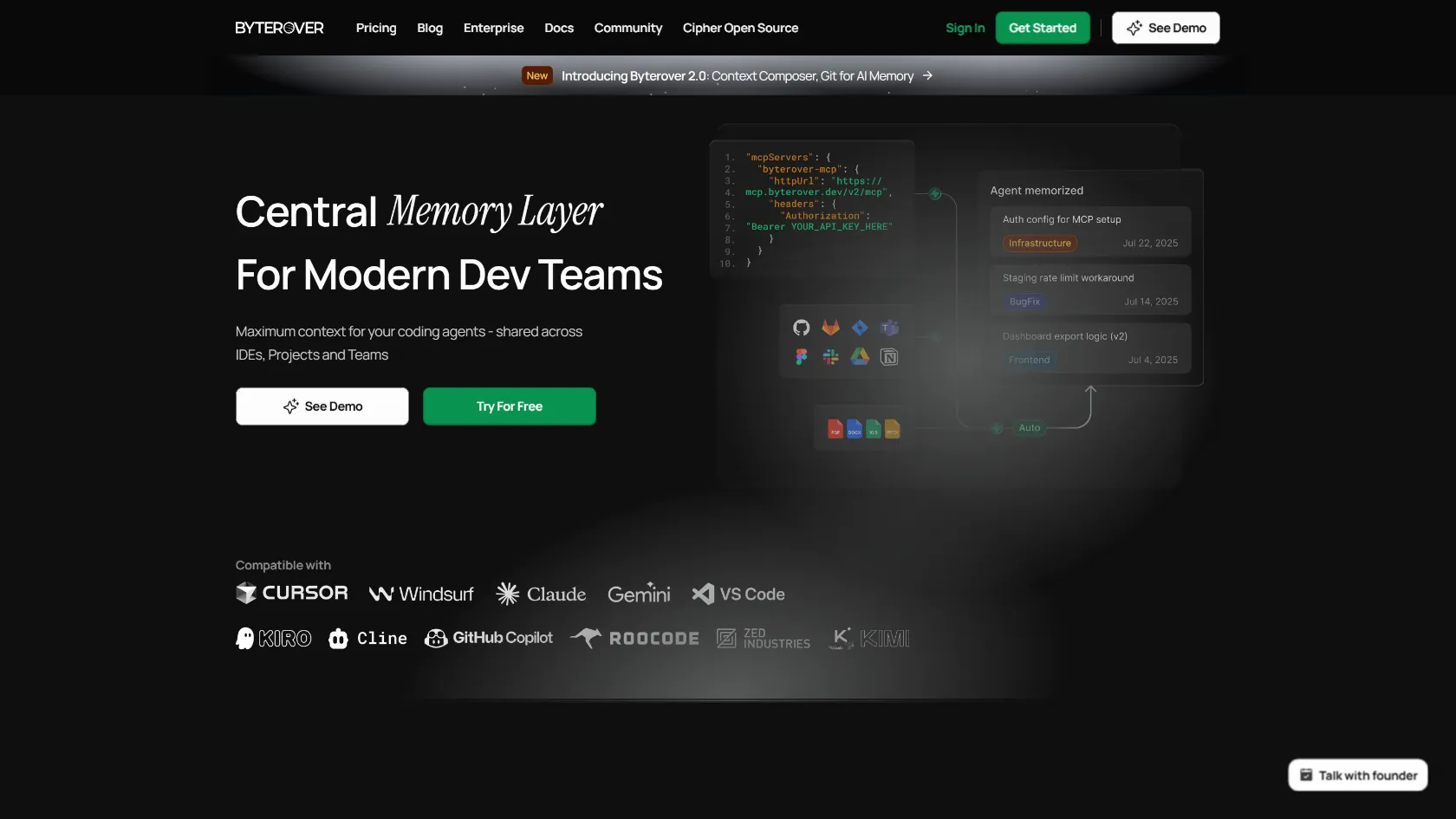Click the Kimi logo
This screenshot has width=1456, height=819.
click(869, 639)
